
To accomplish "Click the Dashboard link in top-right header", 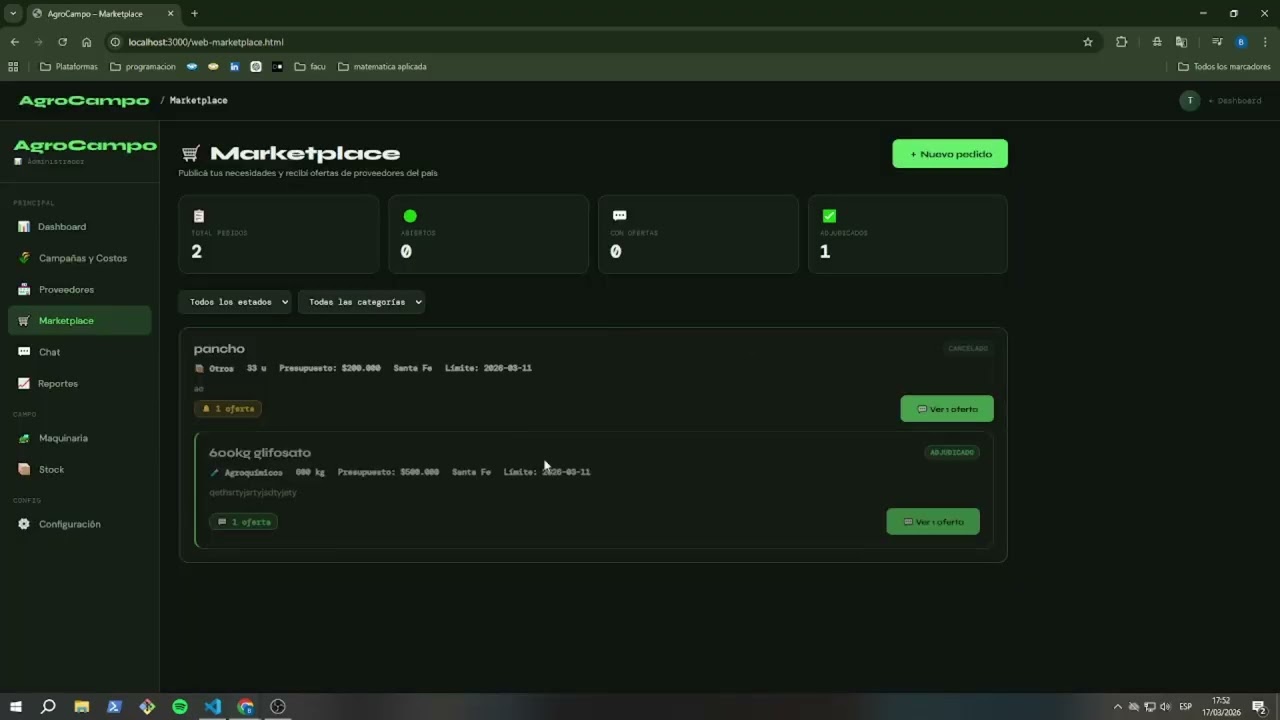I will tap(1235, 101).
